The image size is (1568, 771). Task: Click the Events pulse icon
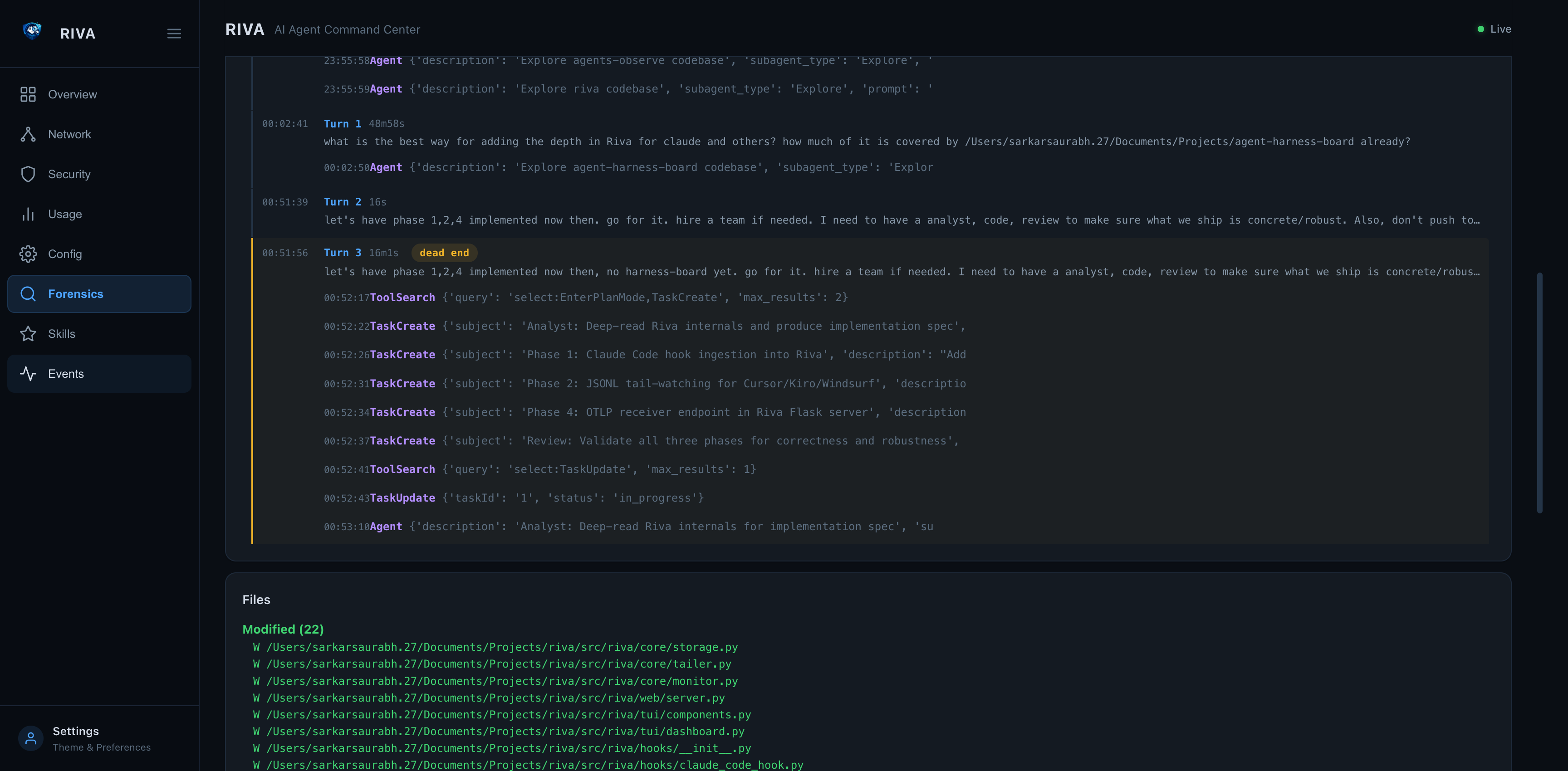coord(28,374)
